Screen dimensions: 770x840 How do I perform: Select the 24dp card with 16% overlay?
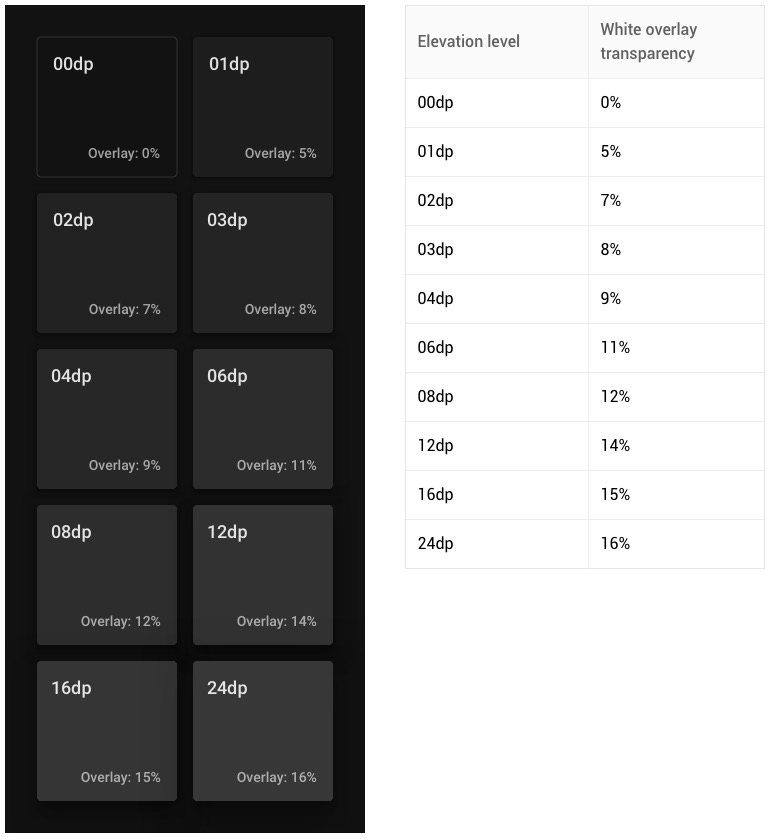click(263, 731)
